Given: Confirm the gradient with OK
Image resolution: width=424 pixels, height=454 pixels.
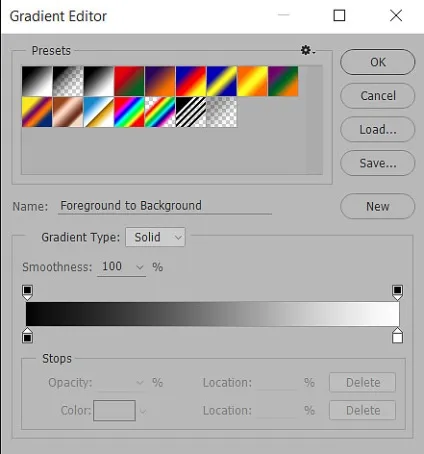Looking at the screenshot, I should point(378,62).
